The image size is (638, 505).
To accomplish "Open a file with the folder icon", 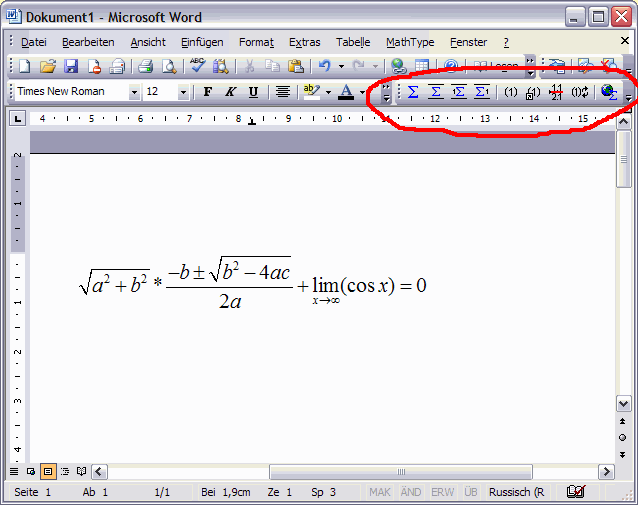I will (48, 66).
